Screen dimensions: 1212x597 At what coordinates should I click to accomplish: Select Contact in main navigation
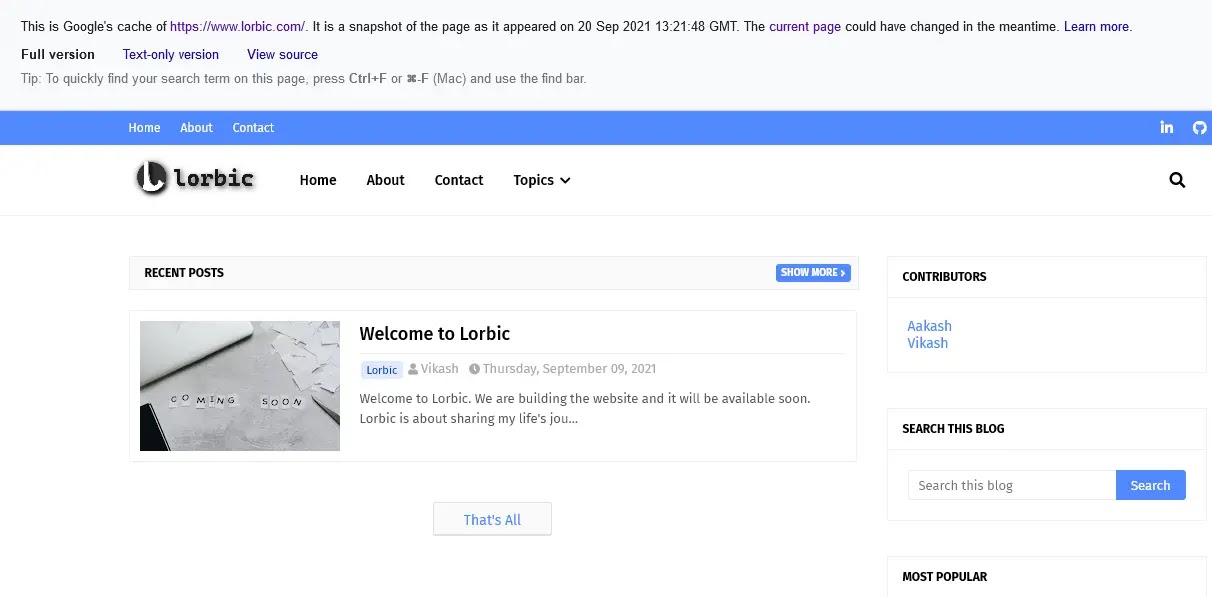[x=459, y=180]
